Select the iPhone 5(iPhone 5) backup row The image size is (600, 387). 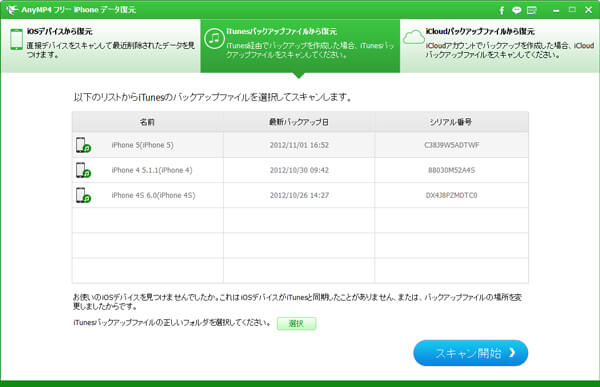tap(300, 145)
